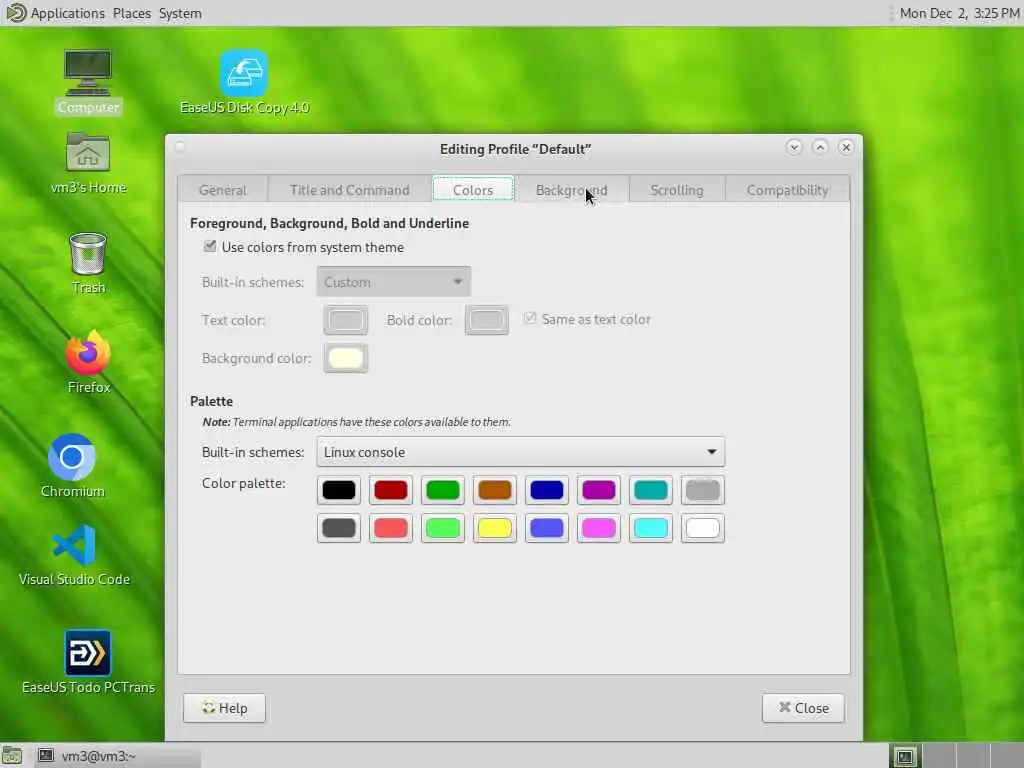Pick the brown palette swatch
1024x768 pixels.
[494, 490]
